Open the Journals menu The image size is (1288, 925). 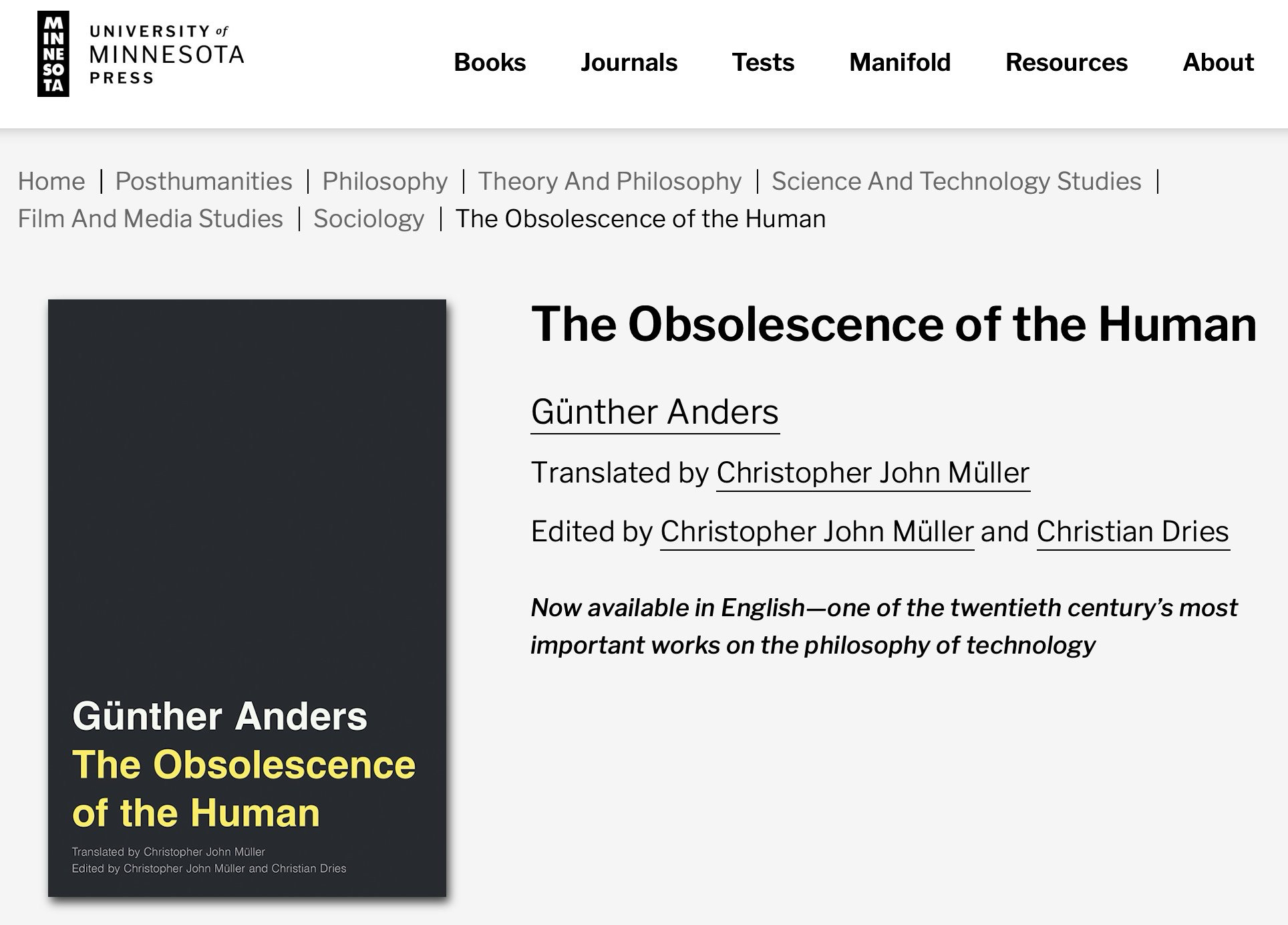[x=629, y=62]
